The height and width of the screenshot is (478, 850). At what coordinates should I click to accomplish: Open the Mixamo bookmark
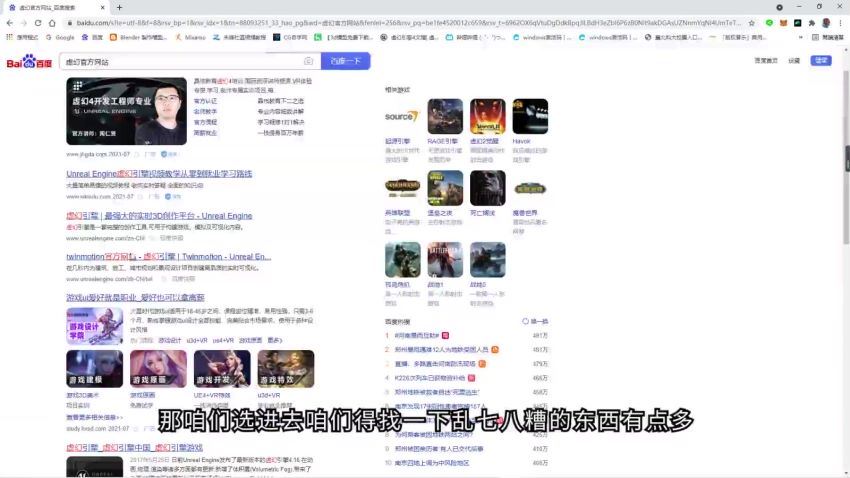tap(190, 37)
